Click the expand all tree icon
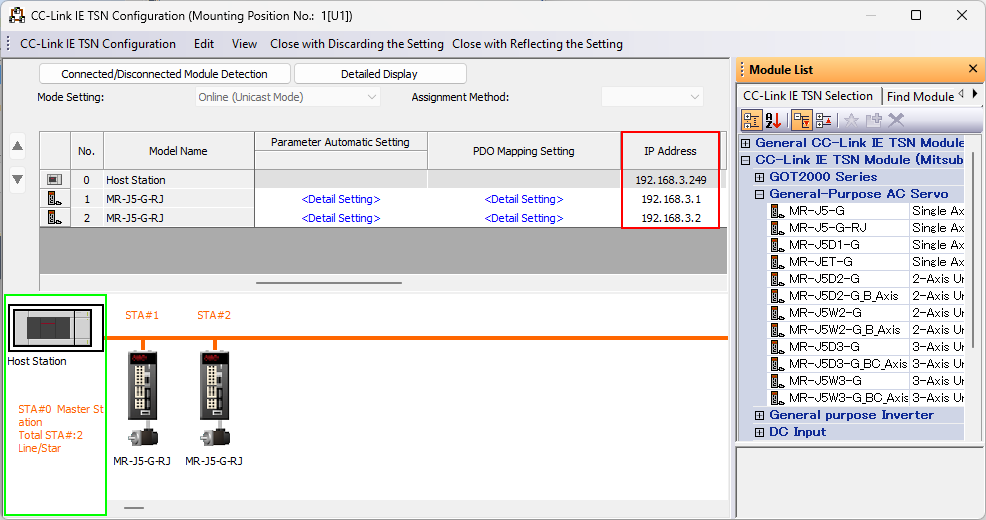This screenshot has width=986, height=520. click(x=801, y=120)
